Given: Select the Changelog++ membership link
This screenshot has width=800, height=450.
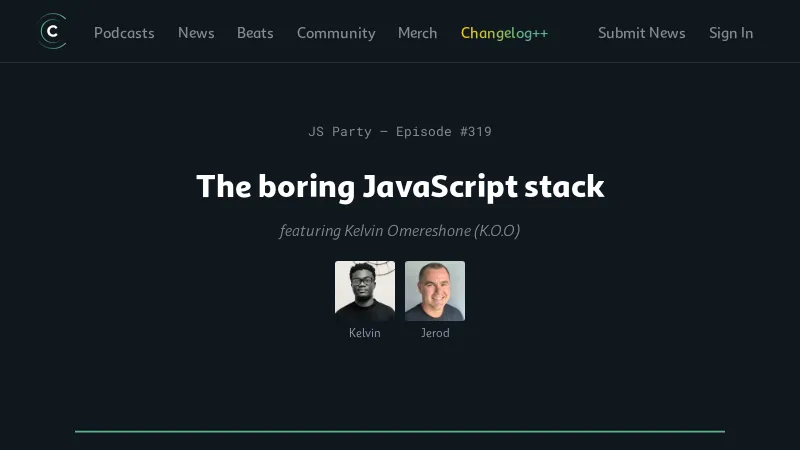Looking at the screenshot, I should tap(504, 33).
